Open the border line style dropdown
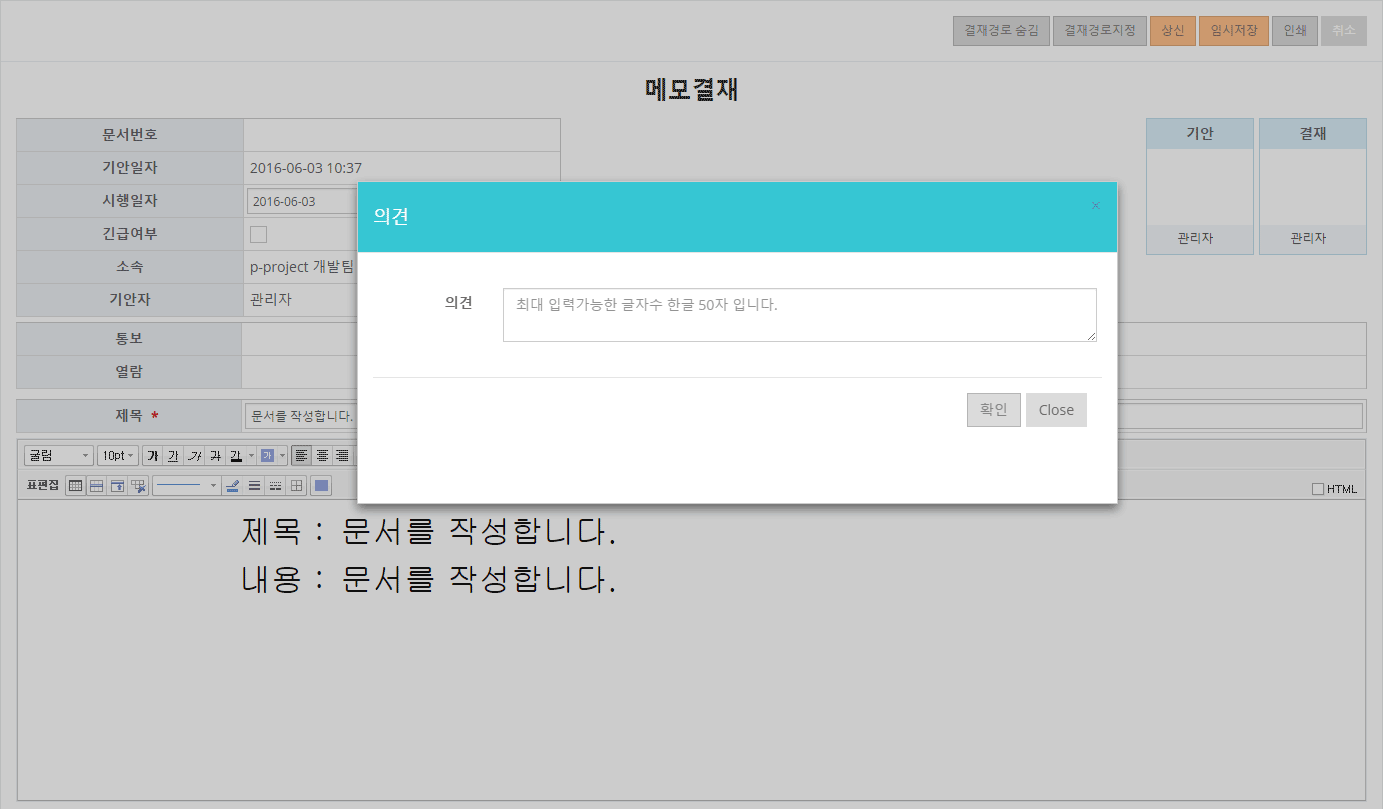 187,486
